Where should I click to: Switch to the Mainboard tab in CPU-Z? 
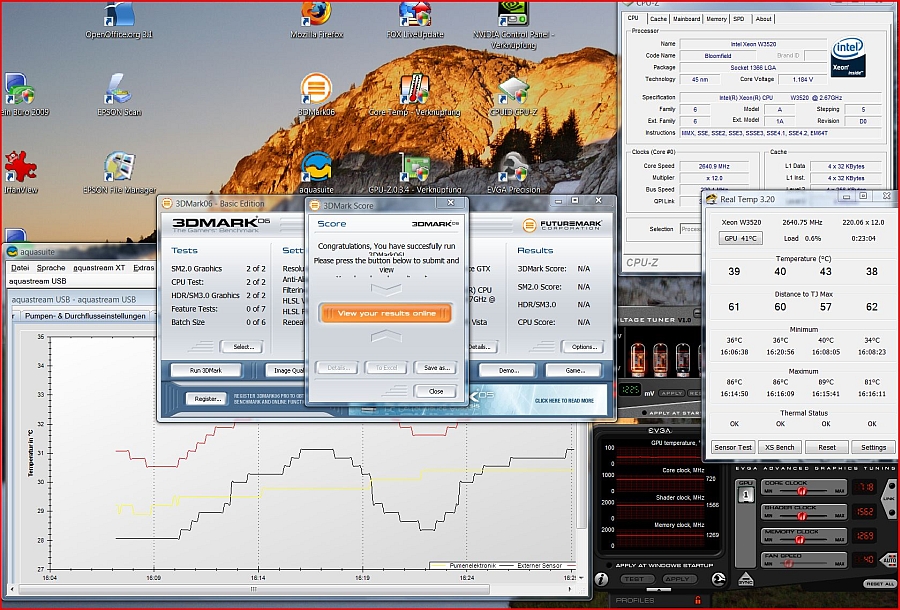point(686,19)
